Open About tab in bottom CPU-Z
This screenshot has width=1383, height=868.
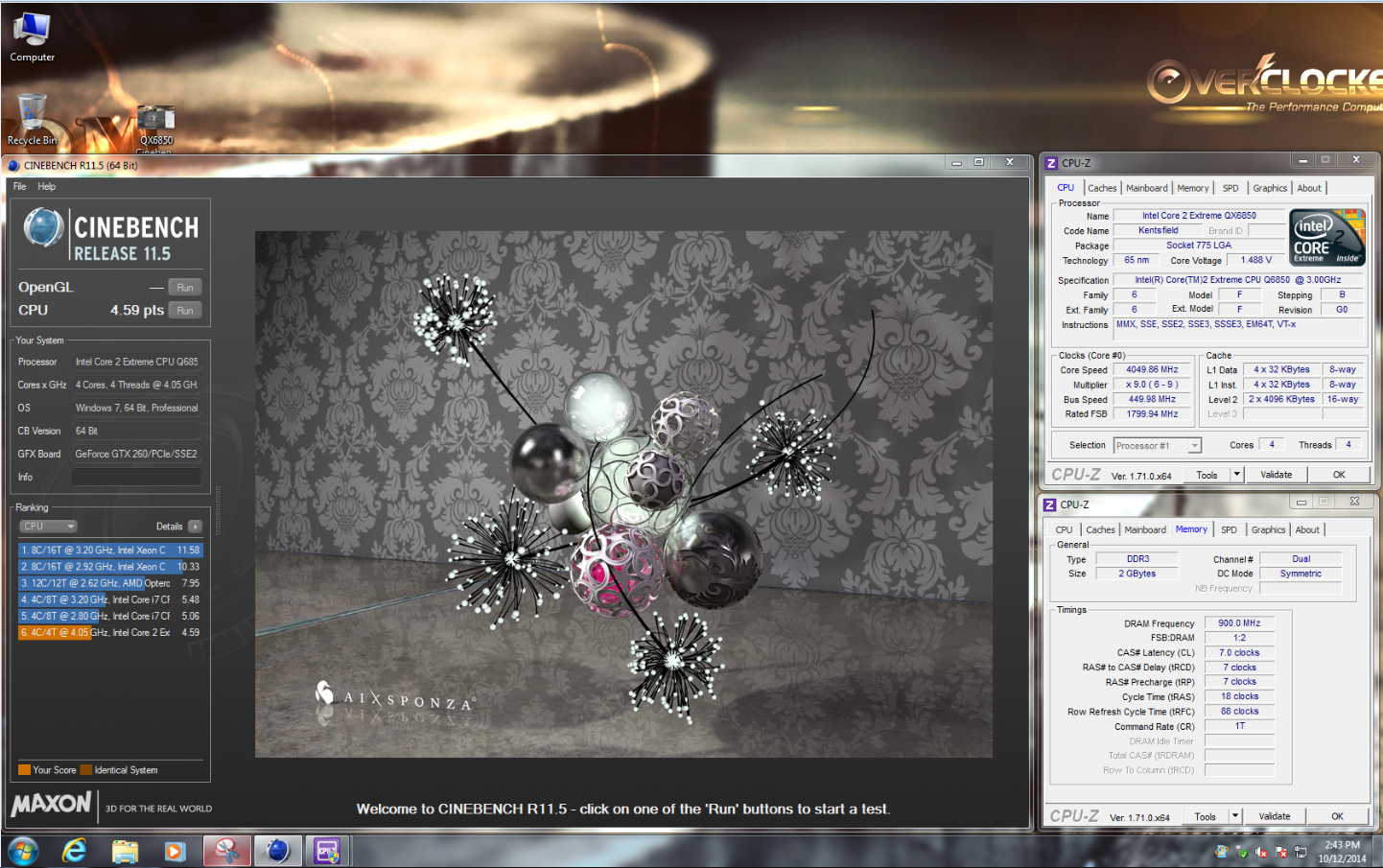click(1307, 529)
